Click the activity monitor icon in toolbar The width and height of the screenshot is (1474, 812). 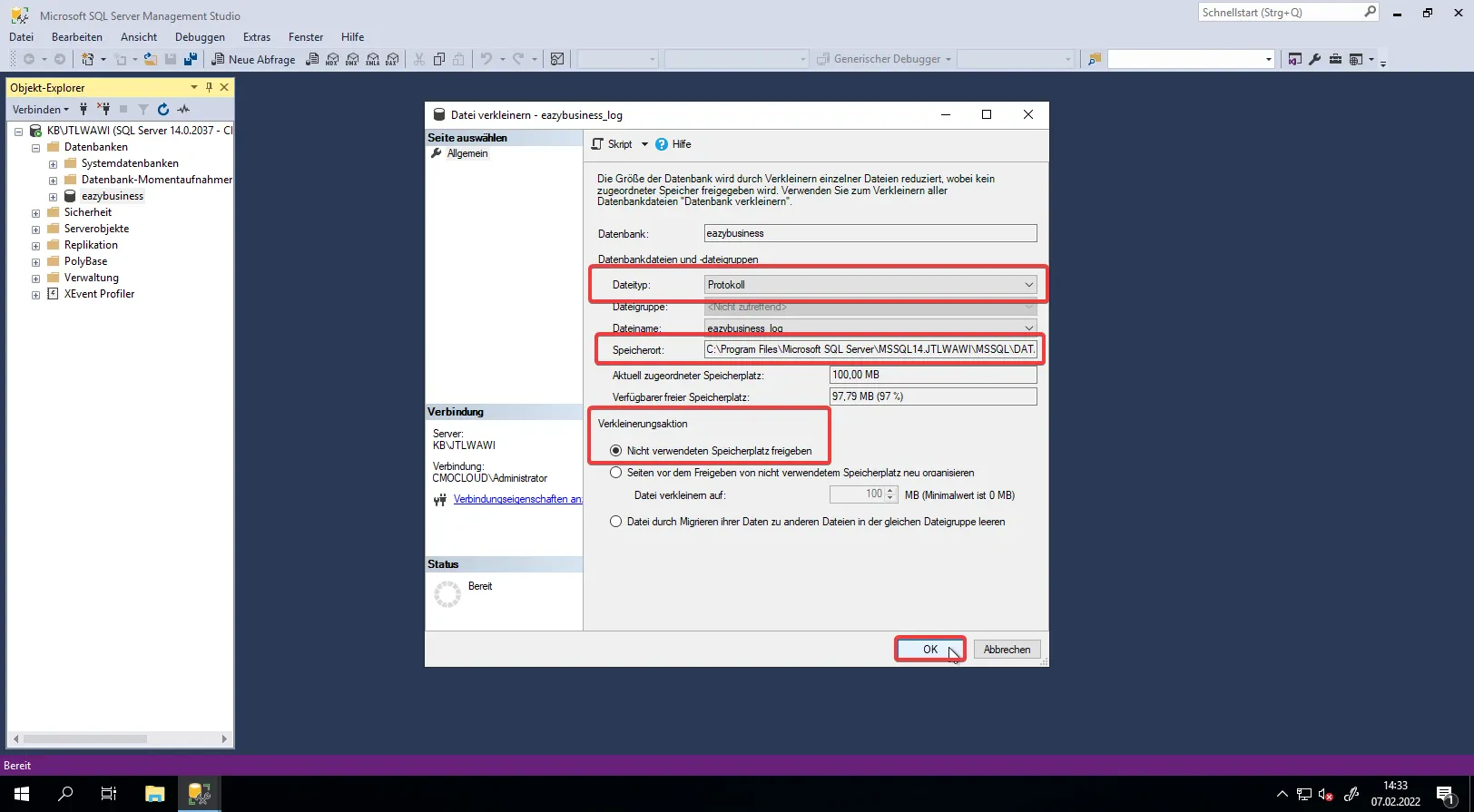[x=557, y=59]
